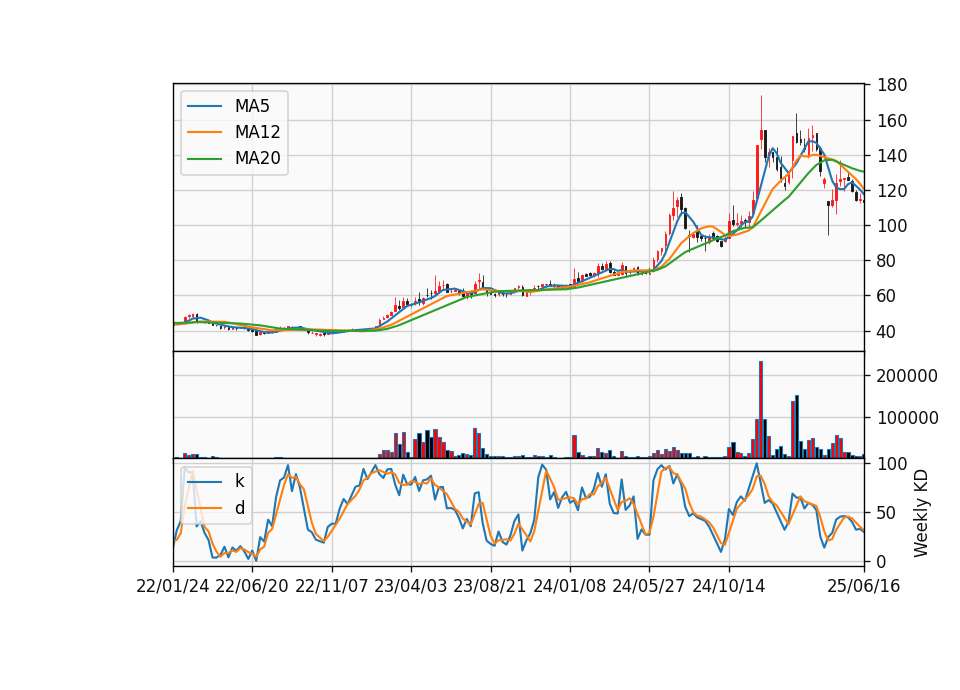
Task: Click the blue k legend line sample
Action: click(x=204, y=482)
